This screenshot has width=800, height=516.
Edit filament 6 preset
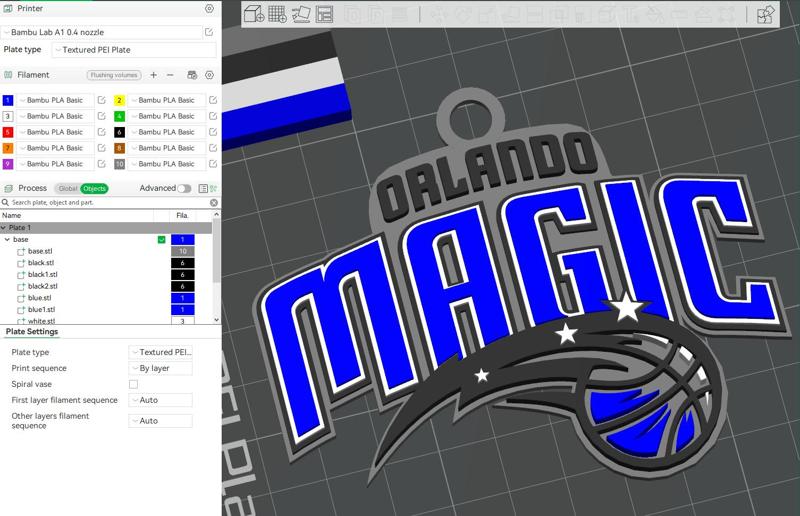213,132
